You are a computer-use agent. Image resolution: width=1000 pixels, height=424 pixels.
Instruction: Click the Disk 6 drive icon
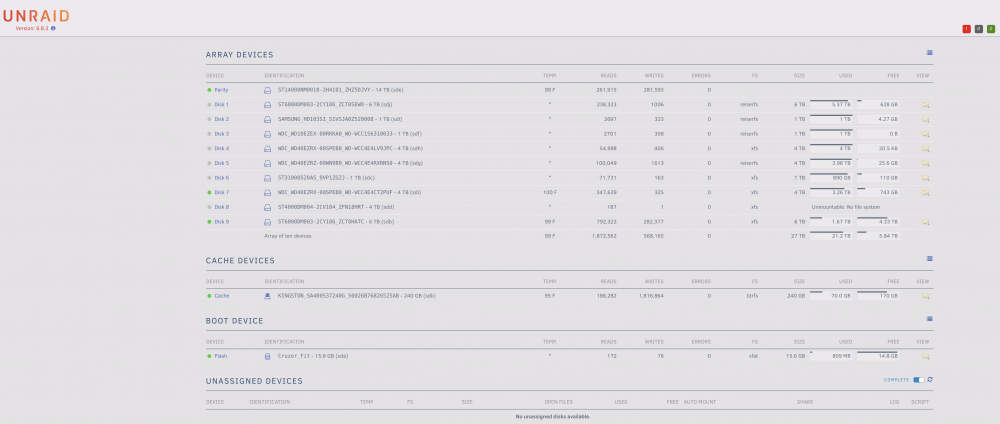(268, 178)
